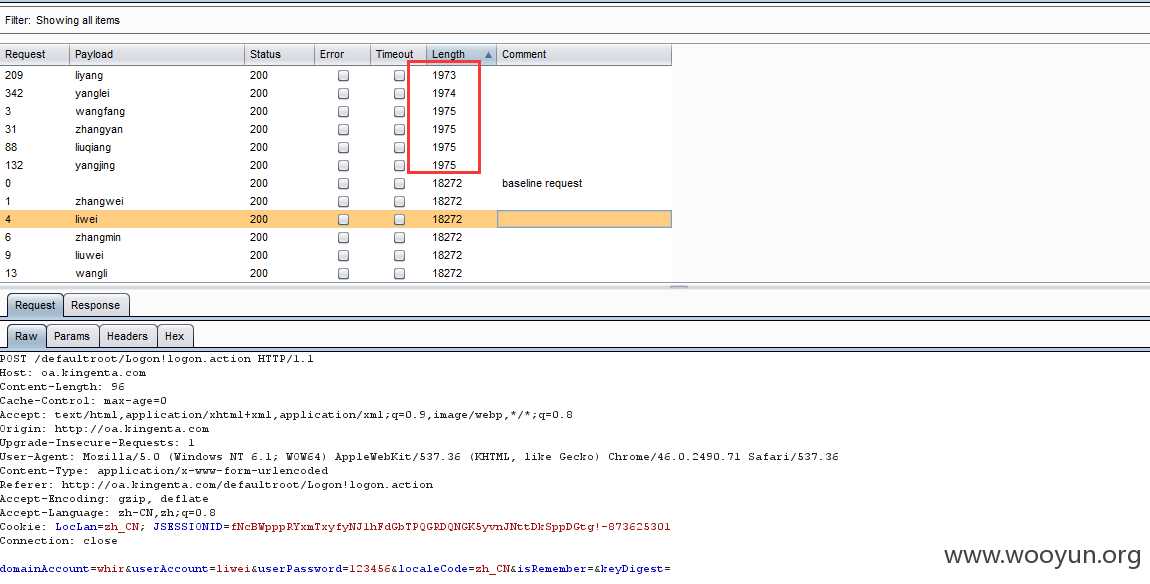Image resolution: width=1150 pixels, height=584 pixels.
Task: Open the Raw view tab
Action: click(26, 336)
